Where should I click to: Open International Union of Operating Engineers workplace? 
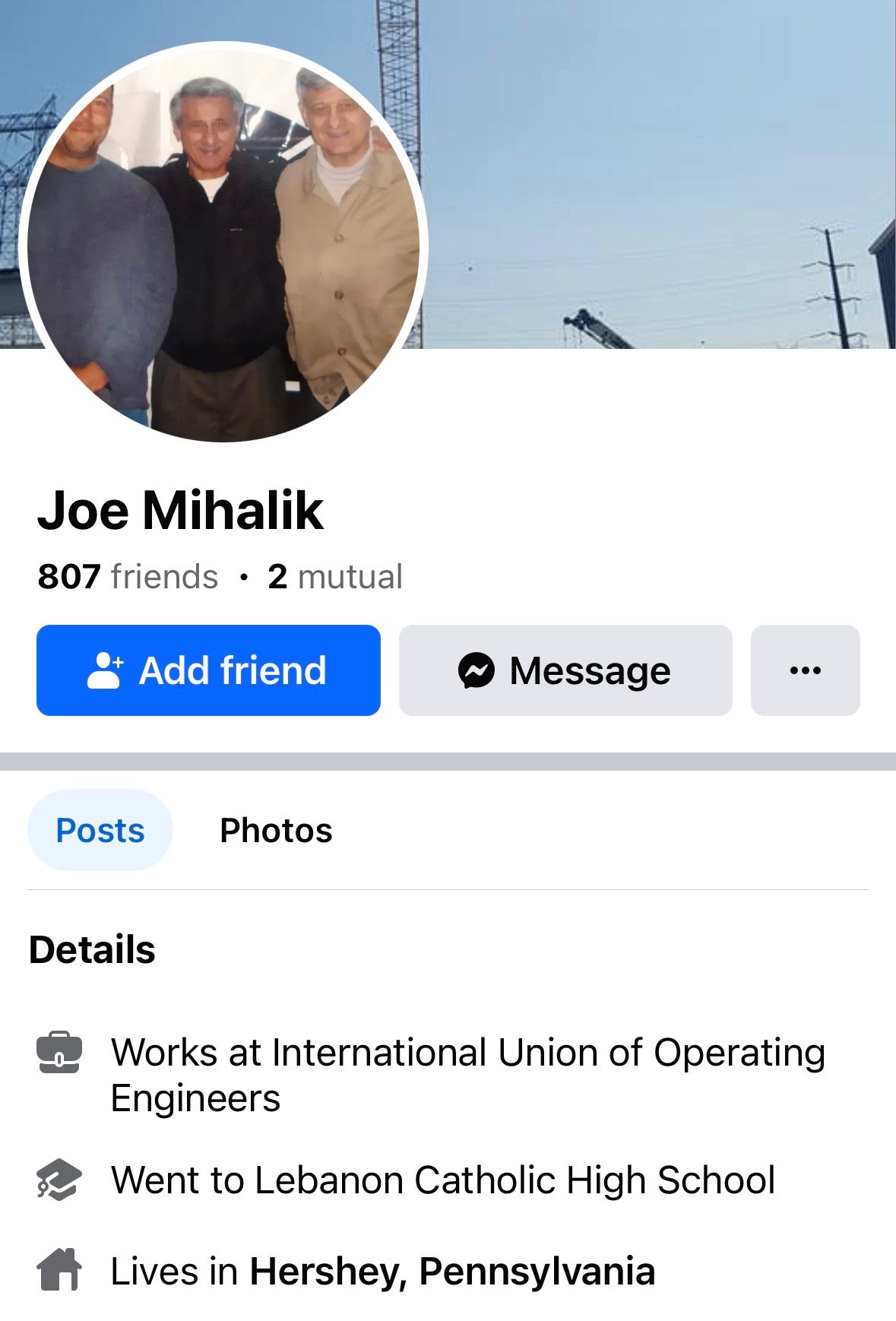(x=468, y=1075)
